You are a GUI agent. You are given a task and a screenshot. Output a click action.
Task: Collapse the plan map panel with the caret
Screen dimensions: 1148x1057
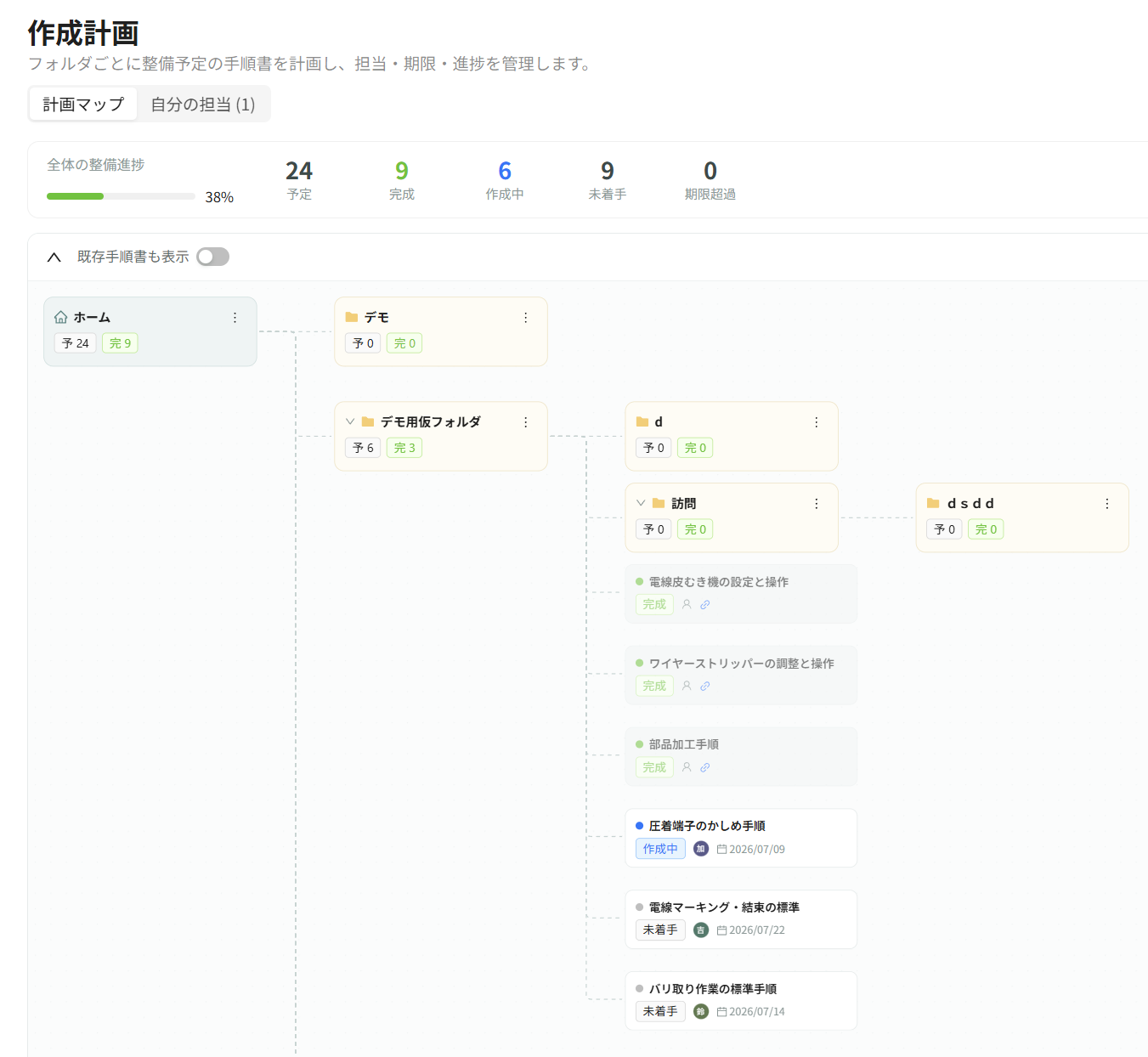point(54,257)
